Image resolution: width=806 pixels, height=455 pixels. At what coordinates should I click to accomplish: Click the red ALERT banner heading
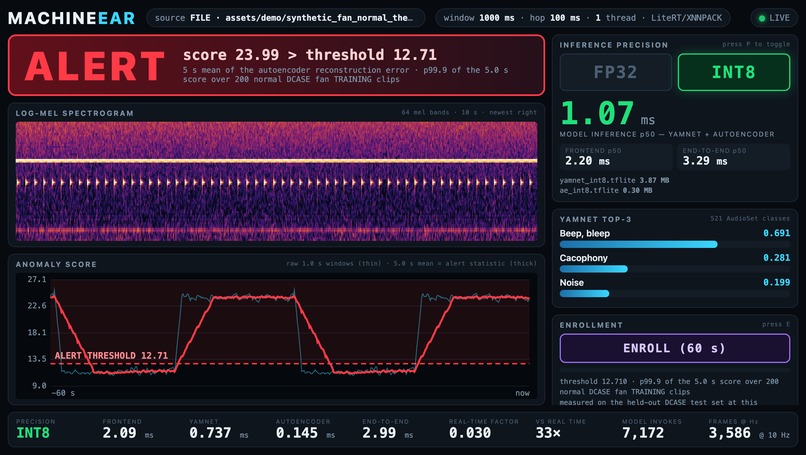(95, 66)
